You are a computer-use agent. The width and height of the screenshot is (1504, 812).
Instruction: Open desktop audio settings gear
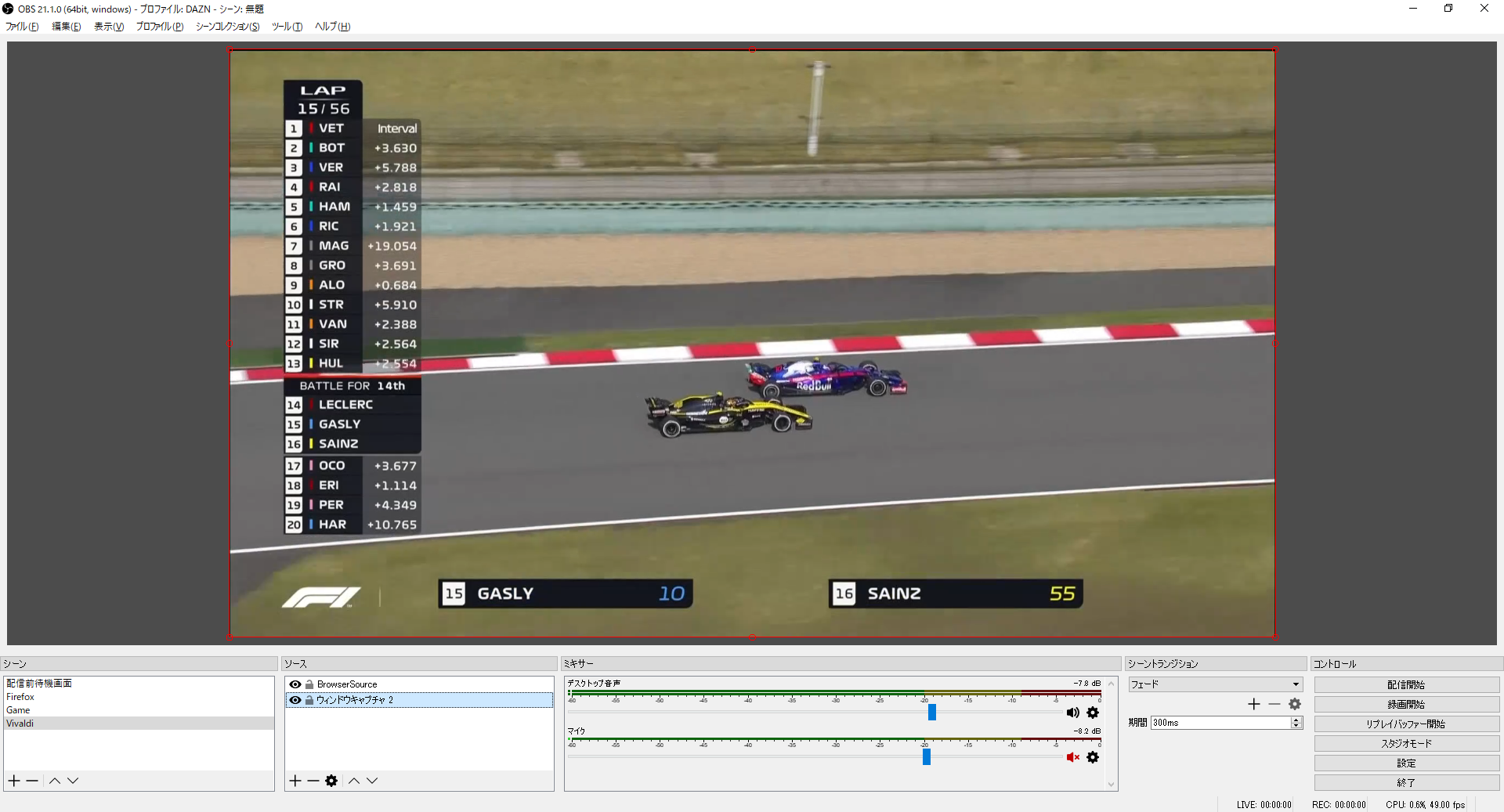[1093, 713]
